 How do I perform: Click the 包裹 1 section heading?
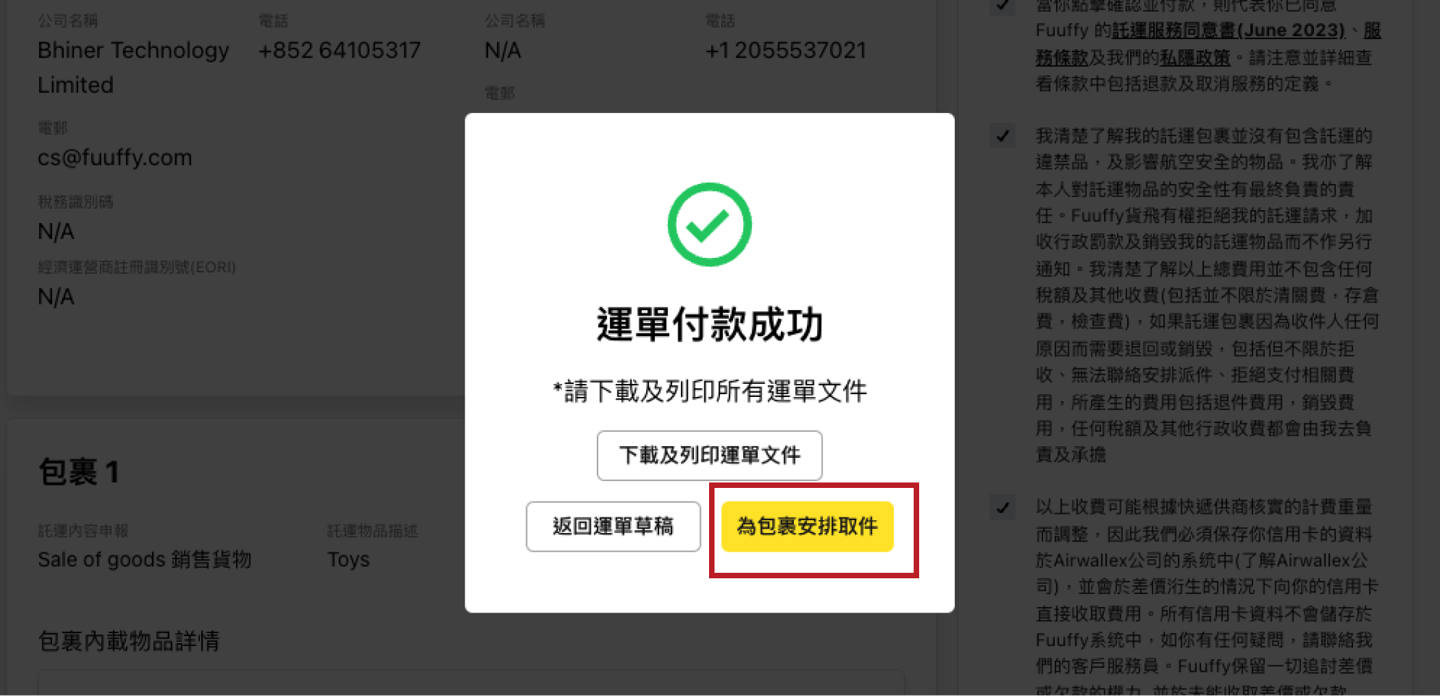click(79, 472)
